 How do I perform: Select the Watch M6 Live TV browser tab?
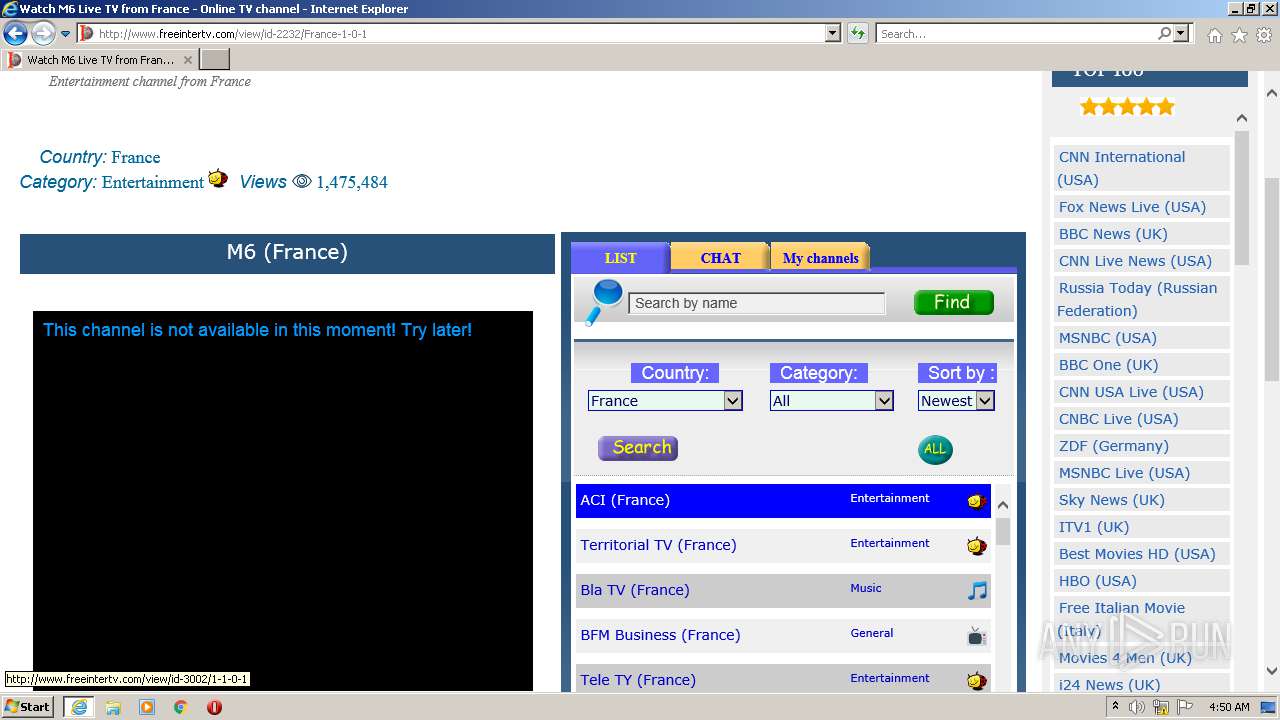(100, 60)
